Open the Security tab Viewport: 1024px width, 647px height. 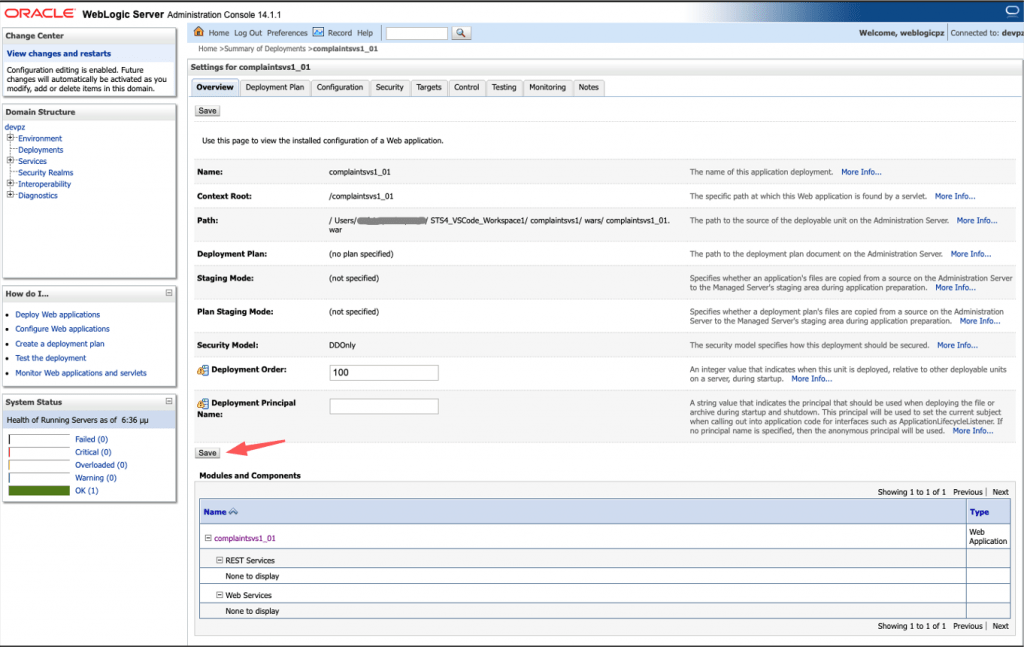click(389, 87)
